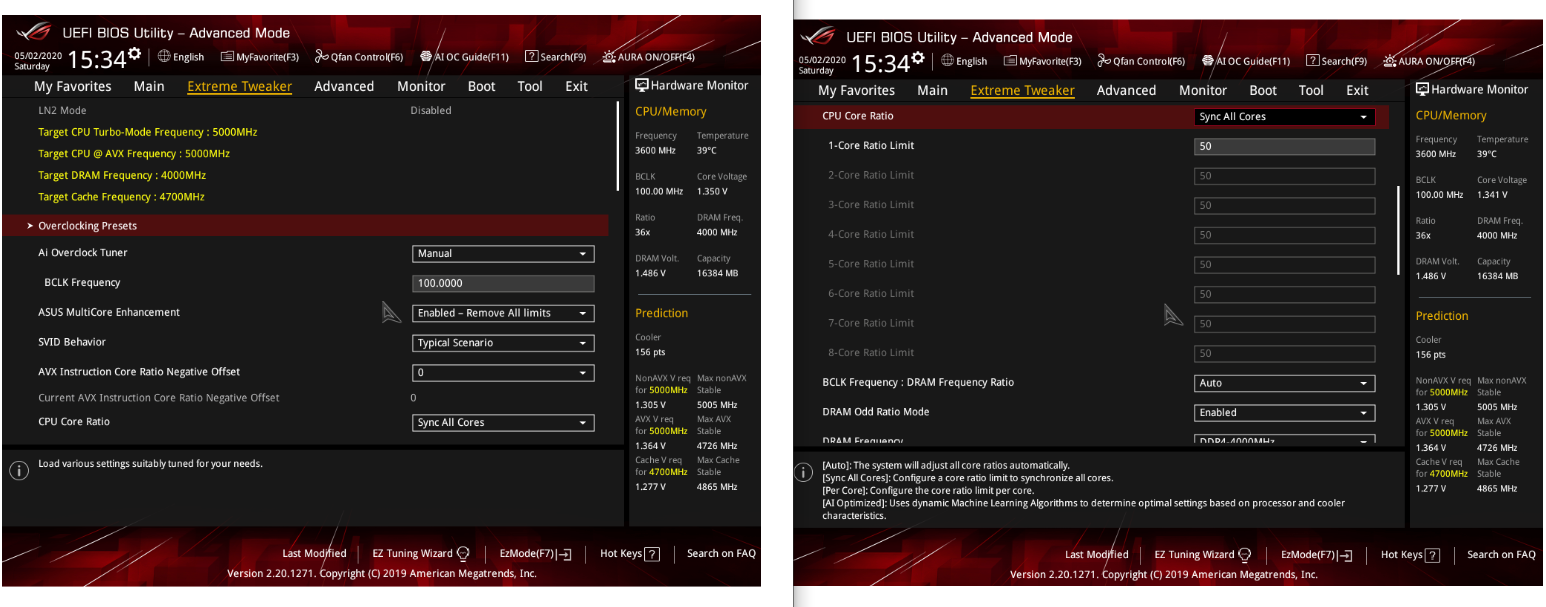Toggle AURA ON/OFF(F4) in the right window

pyautogui.click(x=1429, y=61)
